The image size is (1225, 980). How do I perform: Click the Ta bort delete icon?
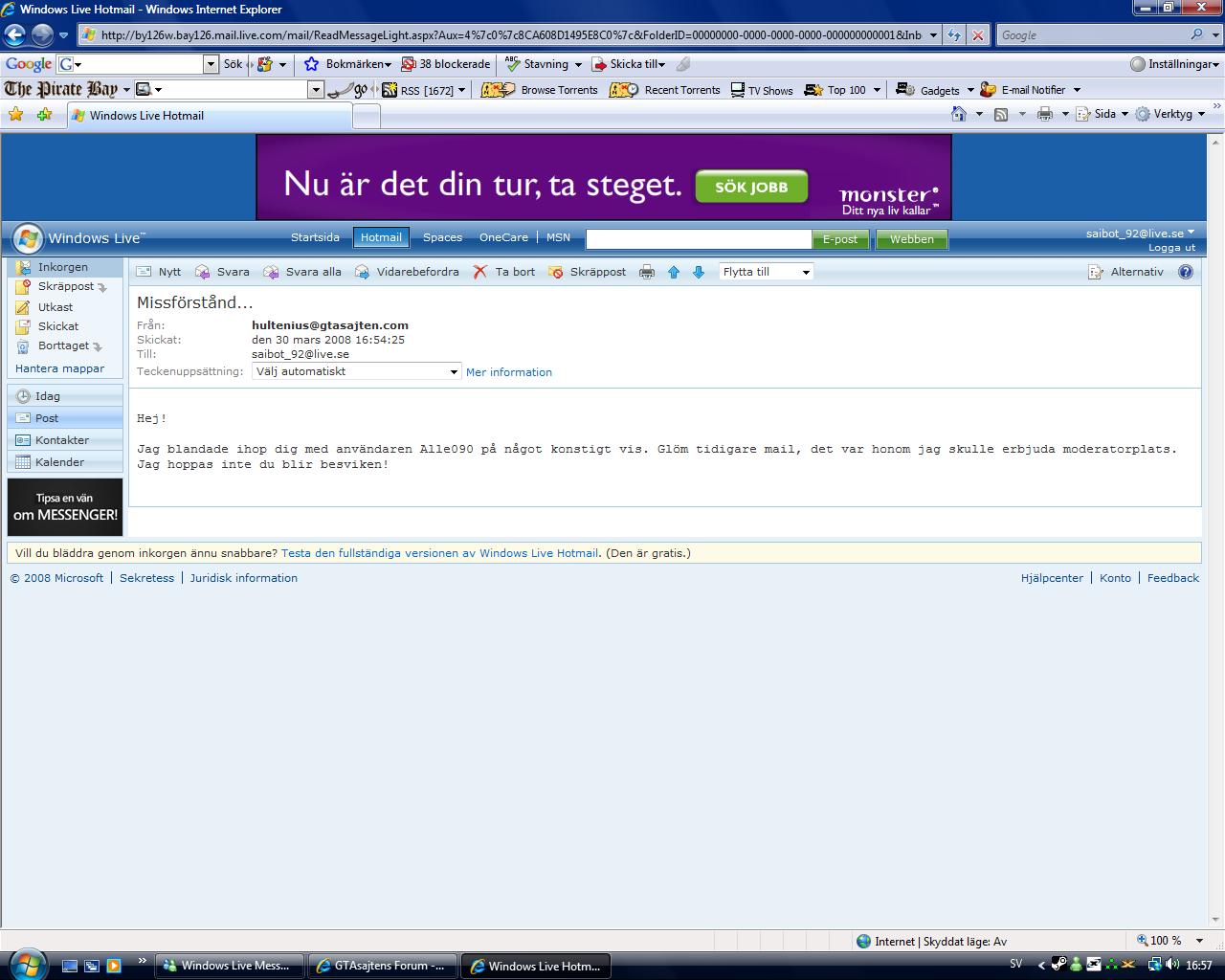pyautogui.click(x=480, y=272)
